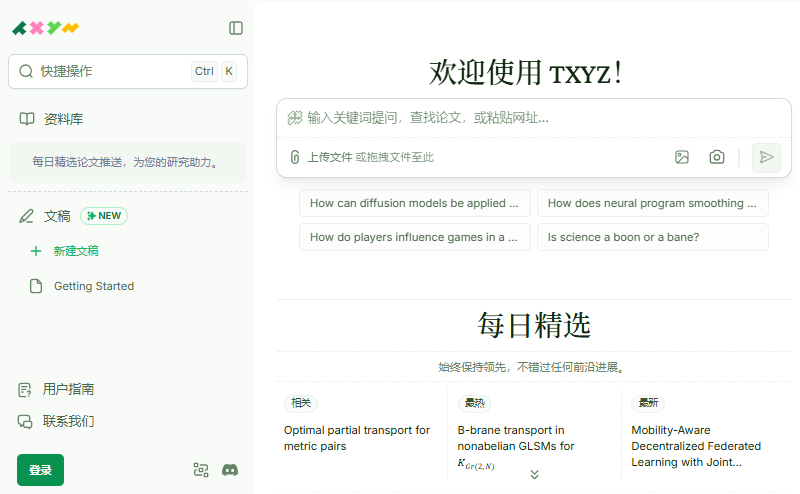Click the NEW badge next to 文稿

pos(104,216)
